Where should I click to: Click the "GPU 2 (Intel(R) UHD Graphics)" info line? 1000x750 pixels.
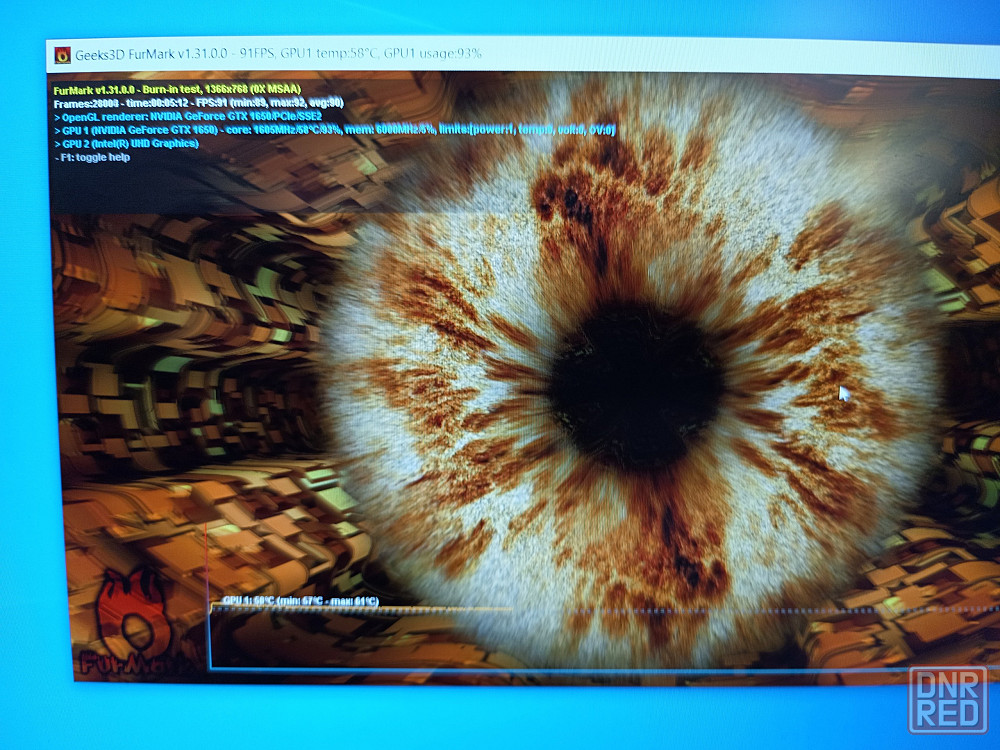point(126,144)
